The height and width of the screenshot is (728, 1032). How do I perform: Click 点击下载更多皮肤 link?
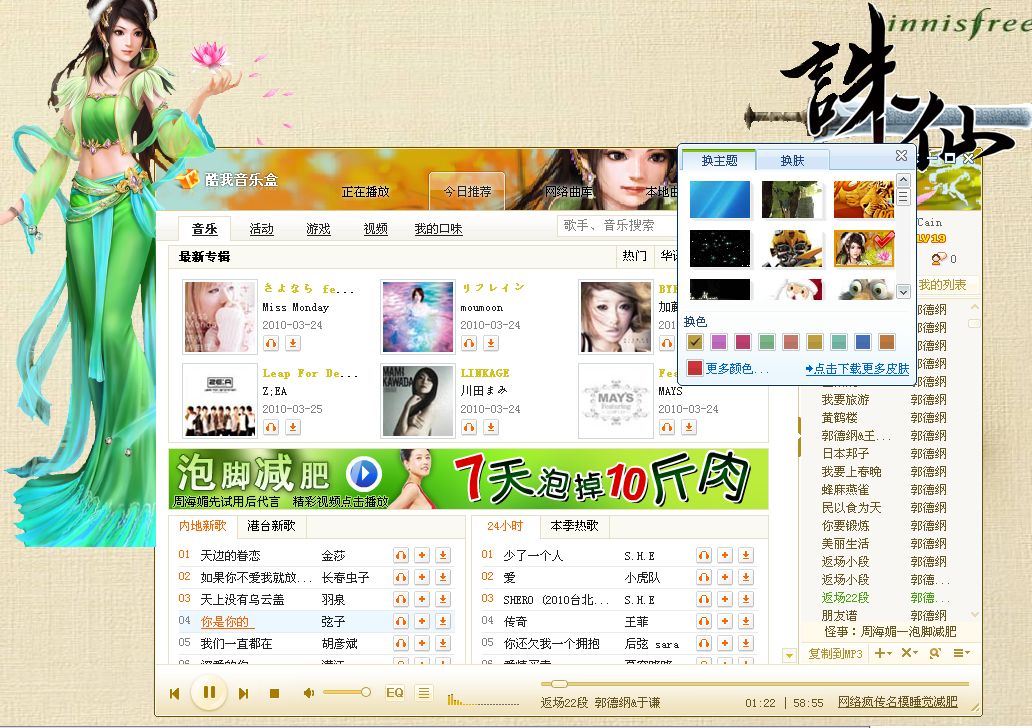click(857, 369)
